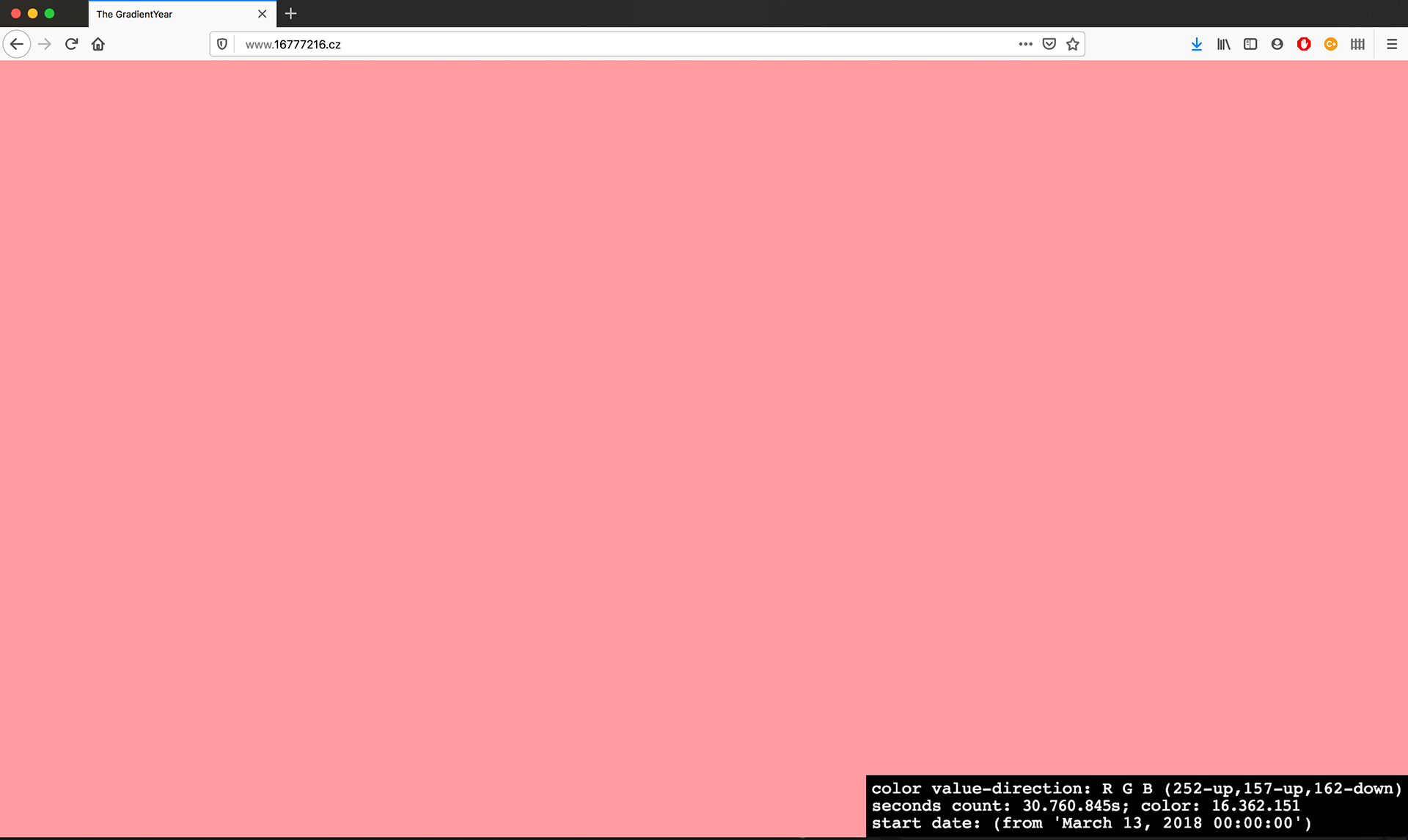Click the forward navigation arrow
This screenshot has height=840, width=1408.
pyautogui.click(x=45, y=44)
